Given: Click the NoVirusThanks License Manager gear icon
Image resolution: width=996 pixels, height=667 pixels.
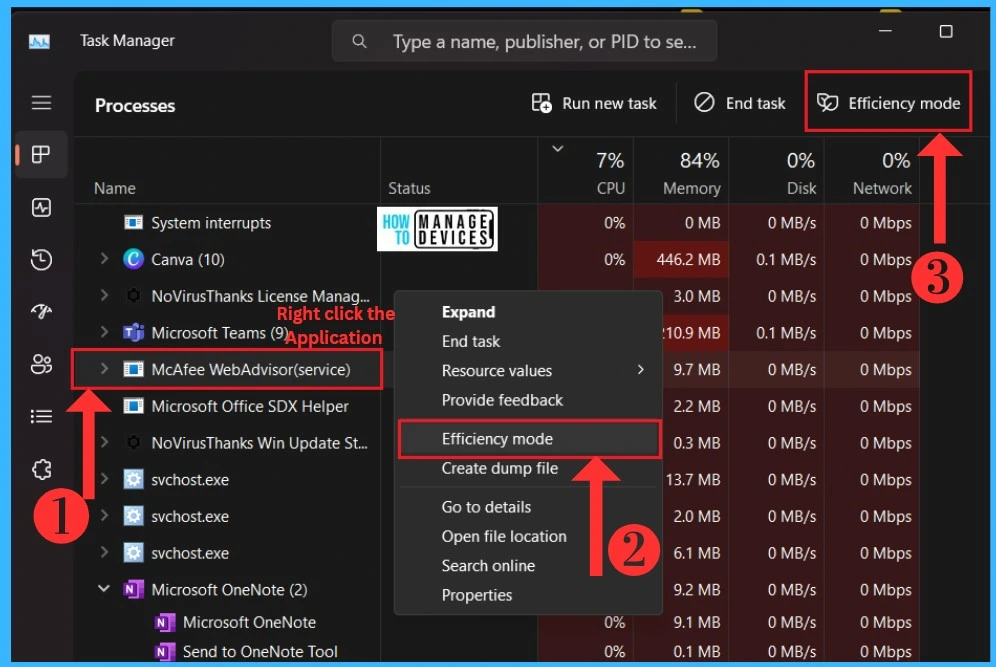Looking at the screenshot, I should (133, 295).
